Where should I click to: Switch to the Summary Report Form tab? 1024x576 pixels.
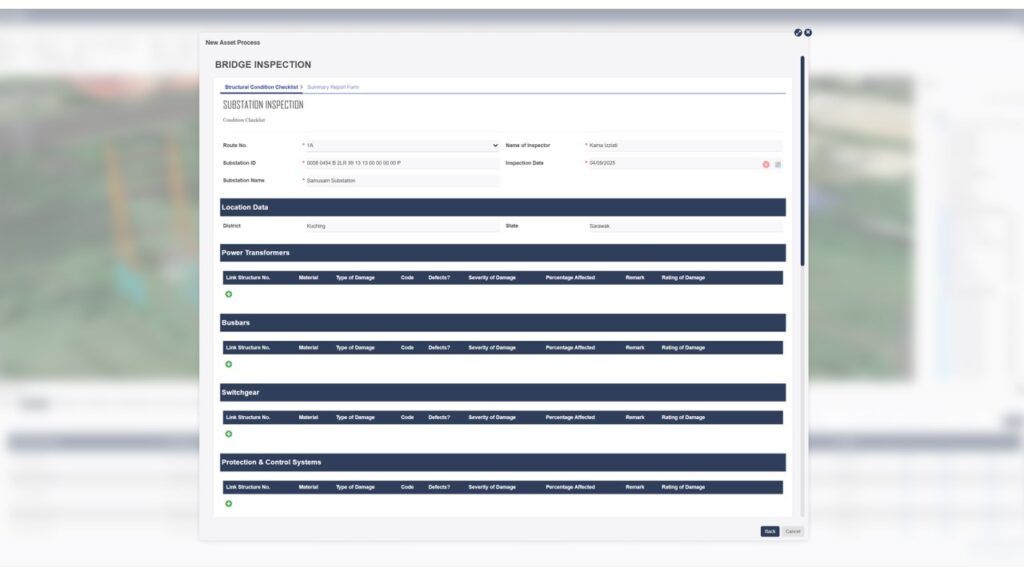pyautogui.click(x=333, y=87)
